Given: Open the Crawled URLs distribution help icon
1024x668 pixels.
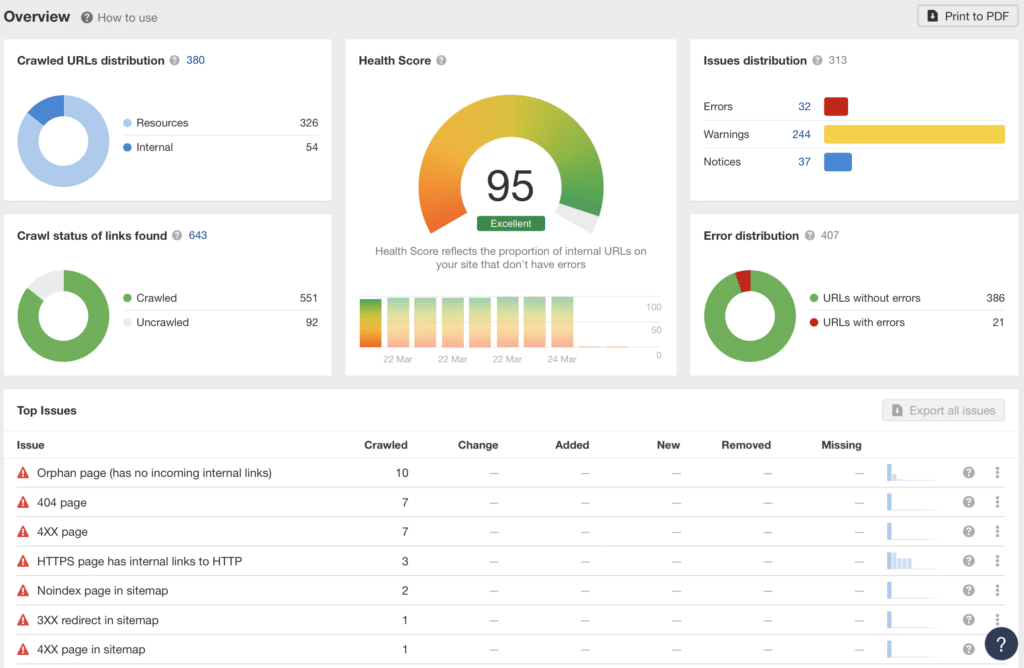Looking at the screenshot, I should point(174,60).
